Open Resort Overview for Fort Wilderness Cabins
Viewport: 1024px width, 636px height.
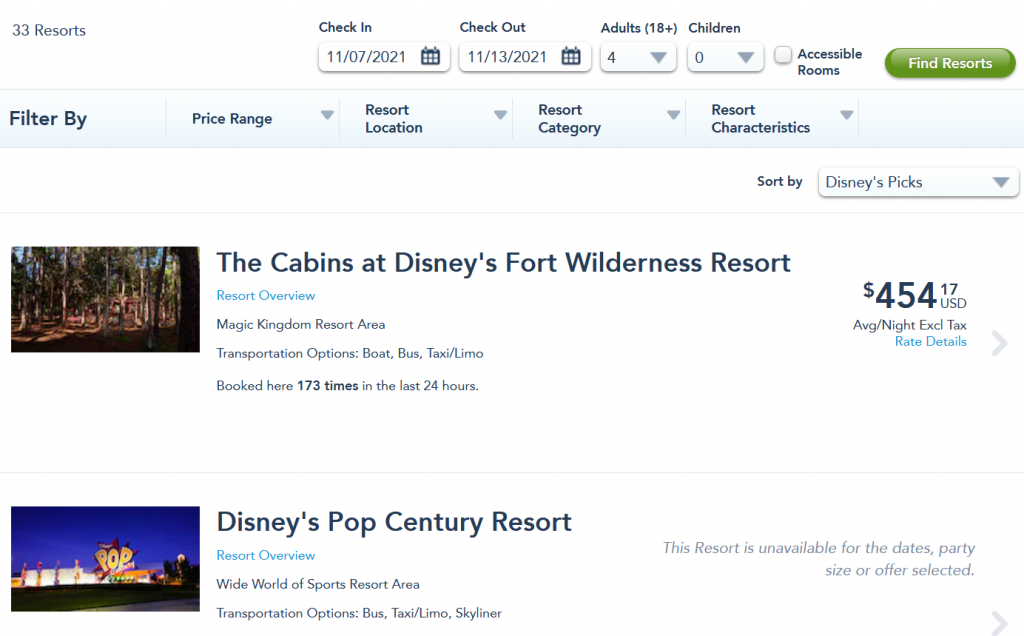pos(266,295)
